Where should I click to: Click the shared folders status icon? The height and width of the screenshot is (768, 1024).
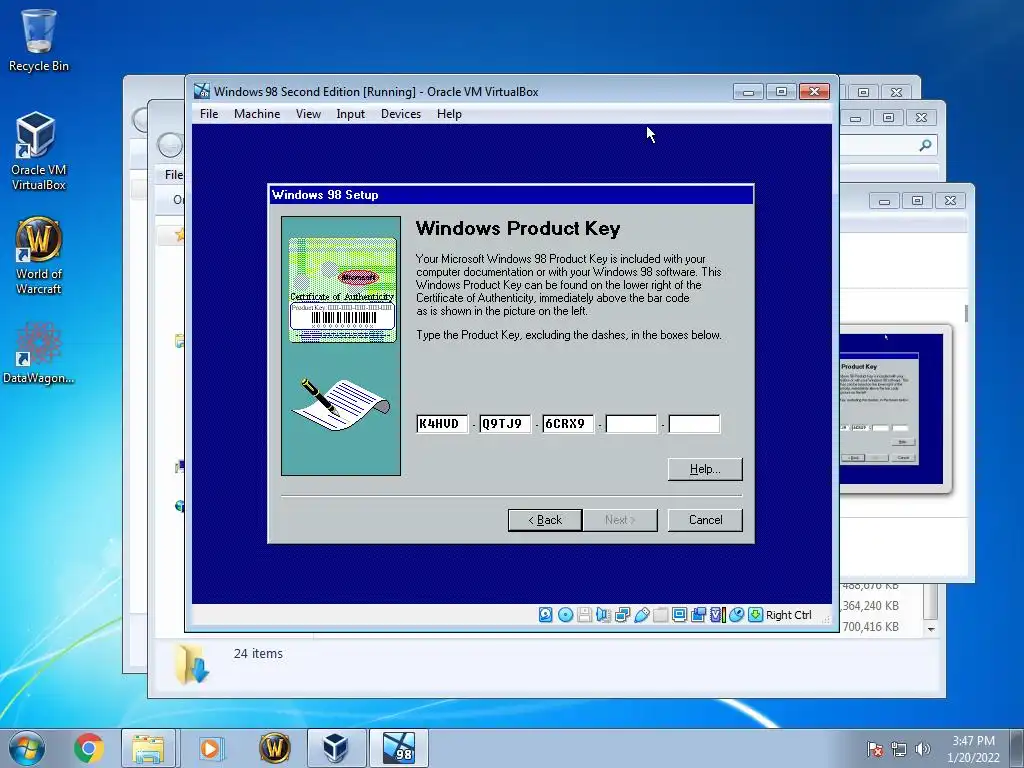[x=660, y=615]
